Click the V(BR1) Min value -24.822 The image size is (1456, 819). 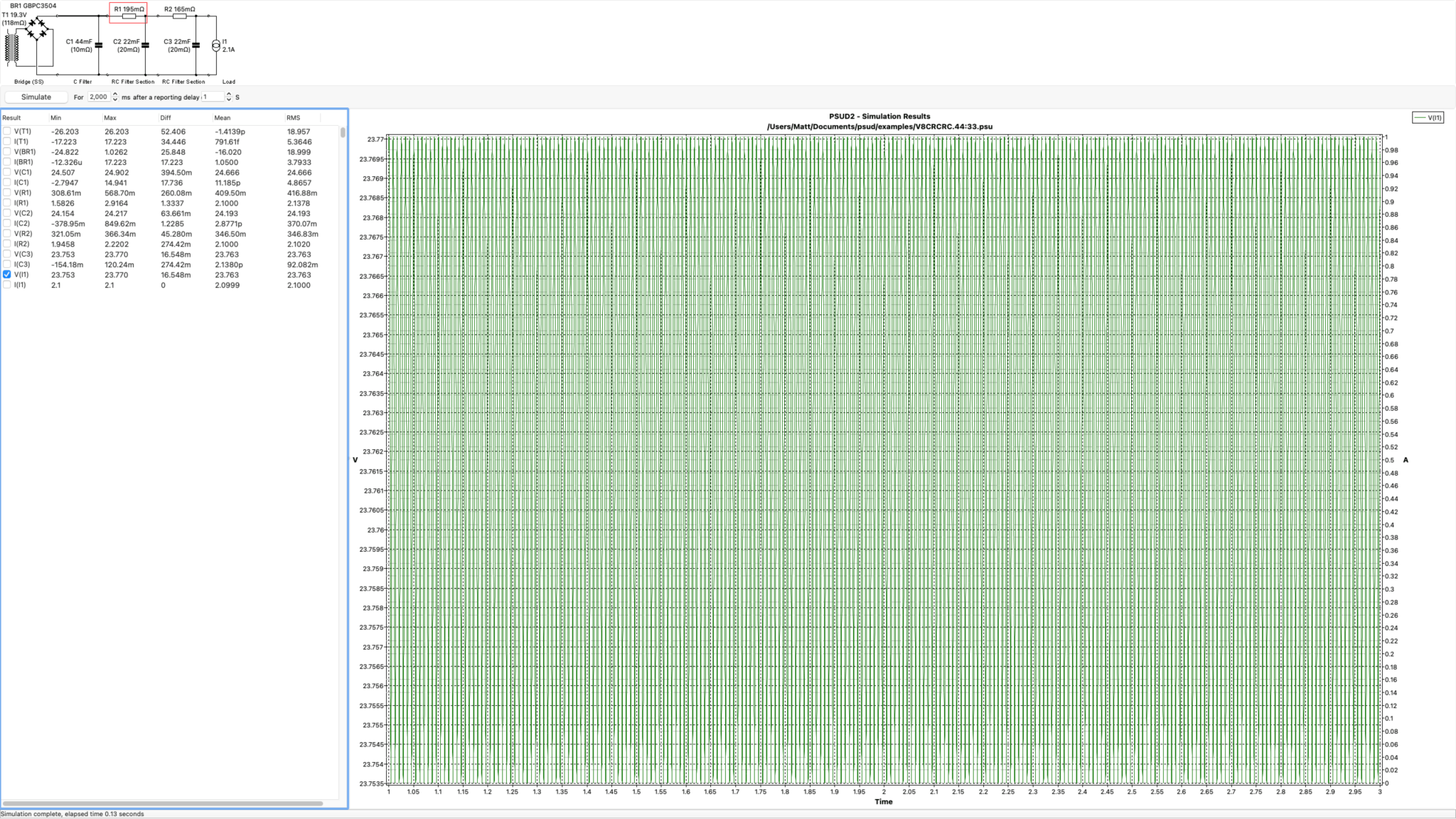pos(65,152)
